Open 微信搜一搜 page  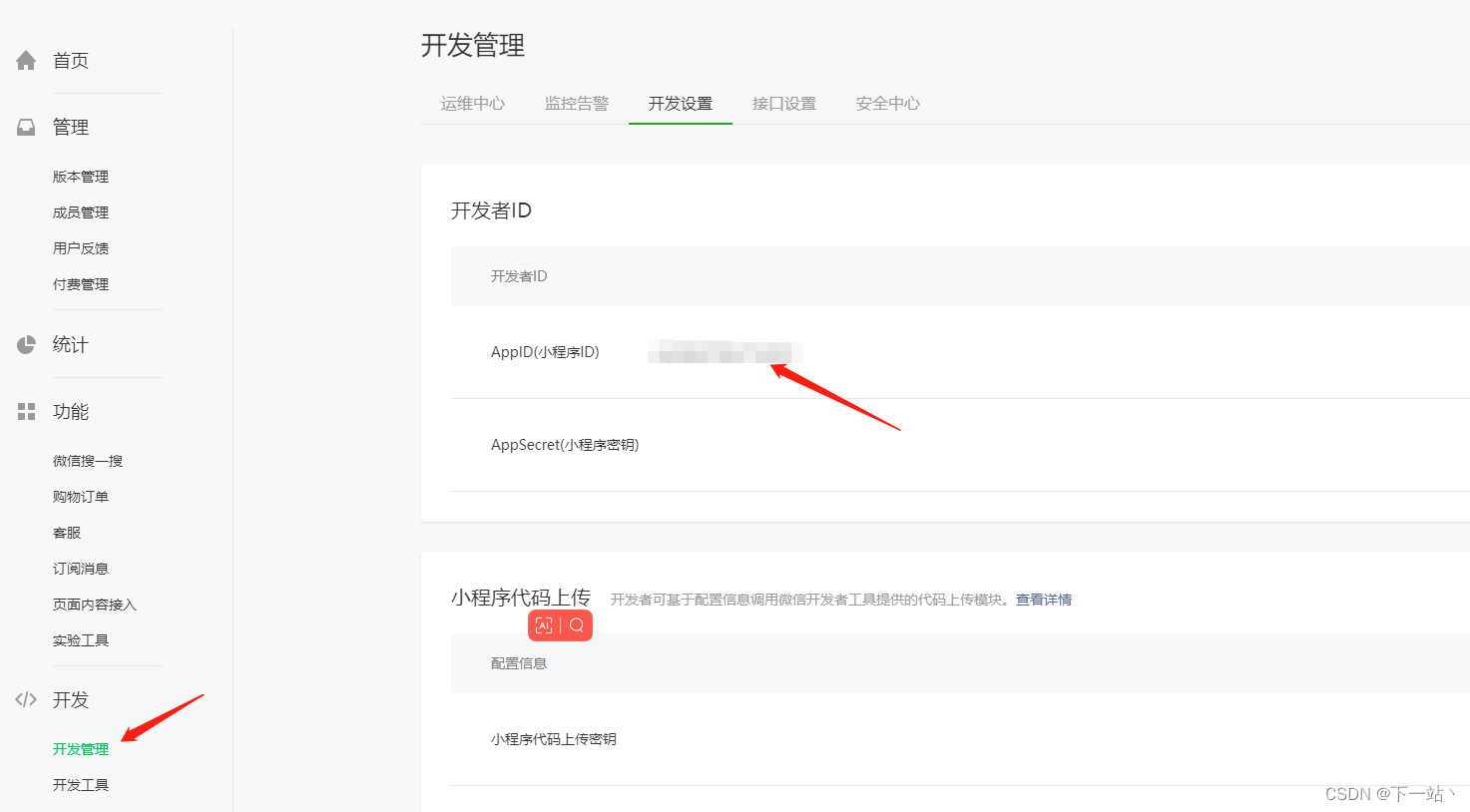tap(88, 461)
